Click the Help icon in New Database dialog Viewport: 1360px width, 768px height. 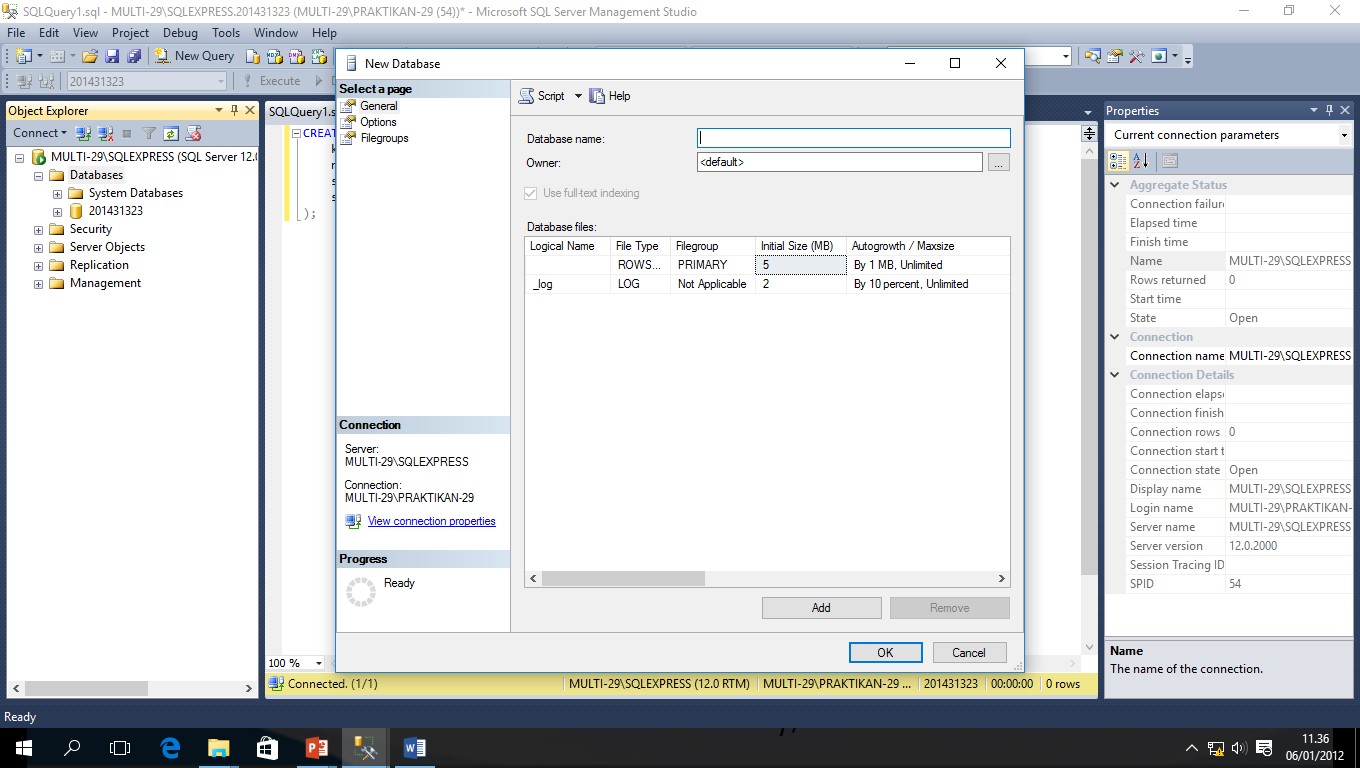610,96
